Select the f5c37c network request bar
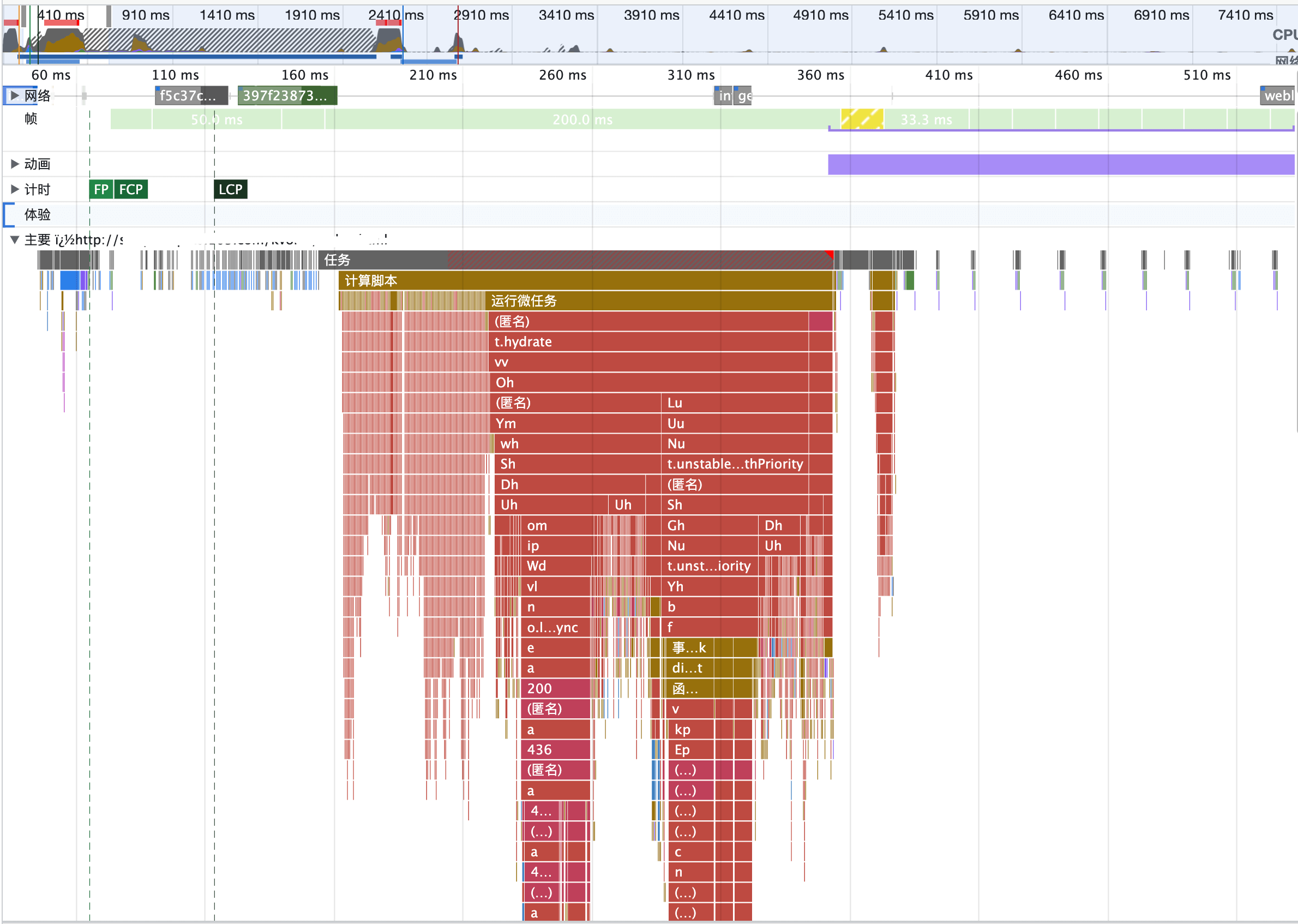 (191, 95)
